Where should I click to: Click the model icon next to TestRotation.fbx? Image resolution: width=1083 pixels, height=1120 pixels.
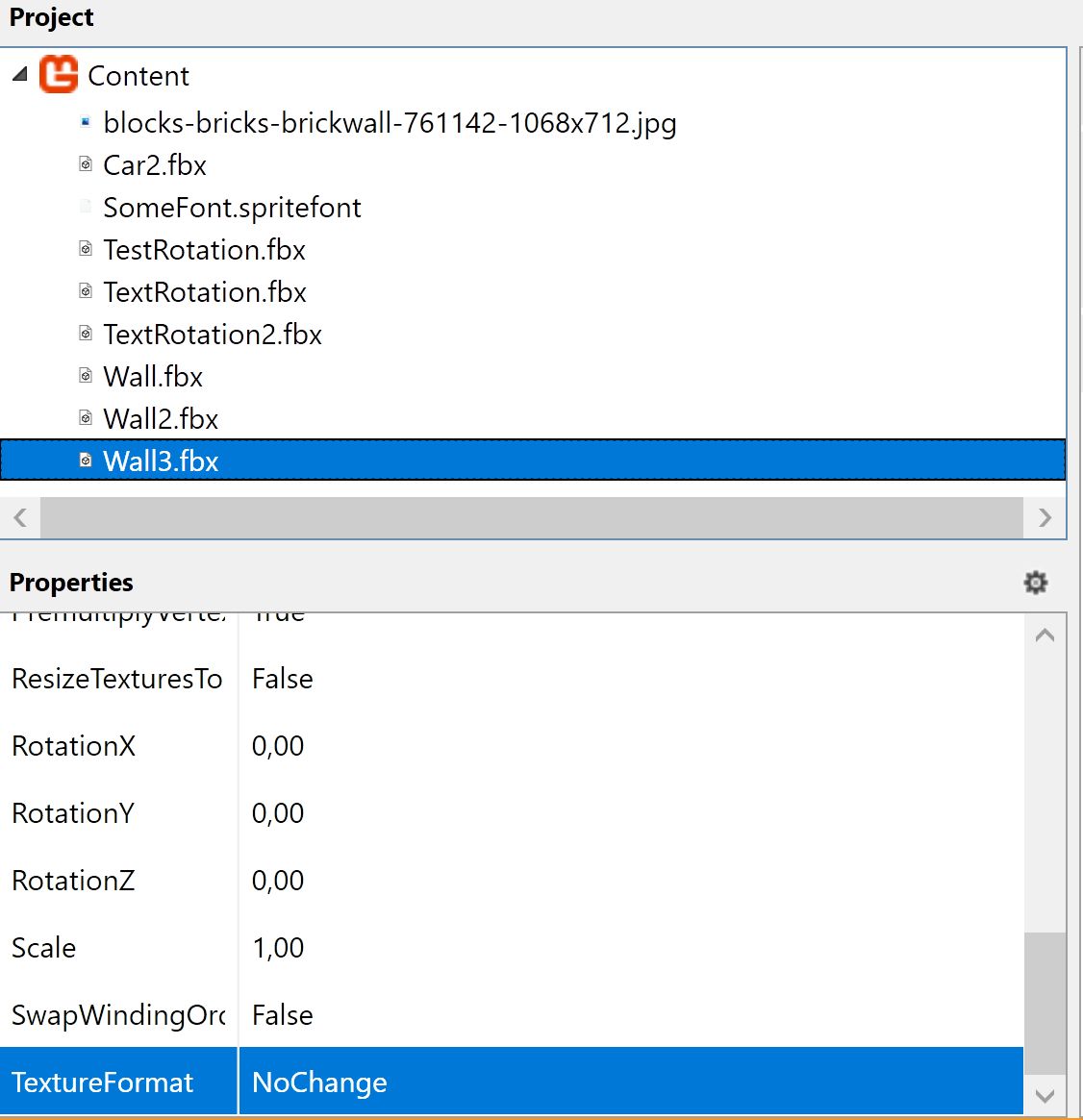tap(85, 249)
